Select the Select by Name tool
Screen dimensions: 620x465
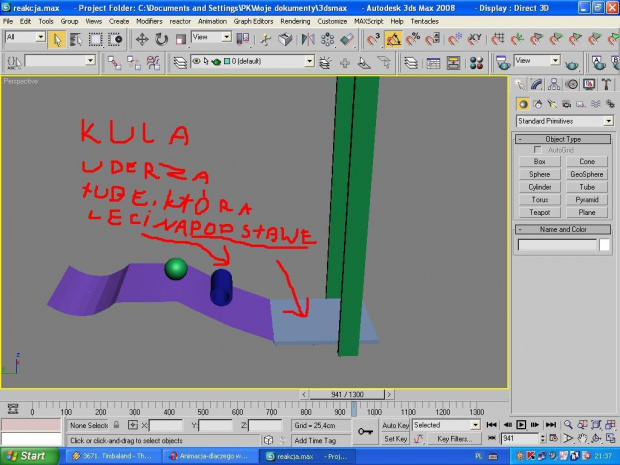coord(76,40)
